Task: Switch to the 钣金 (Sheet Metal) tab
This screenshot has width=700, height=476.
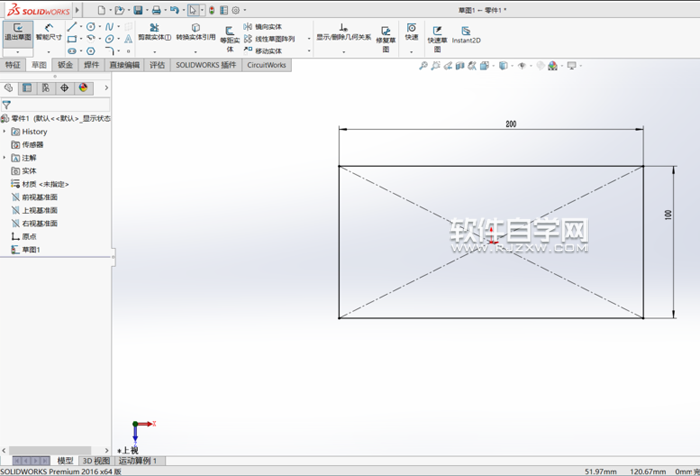Action: tap(65, 65)
